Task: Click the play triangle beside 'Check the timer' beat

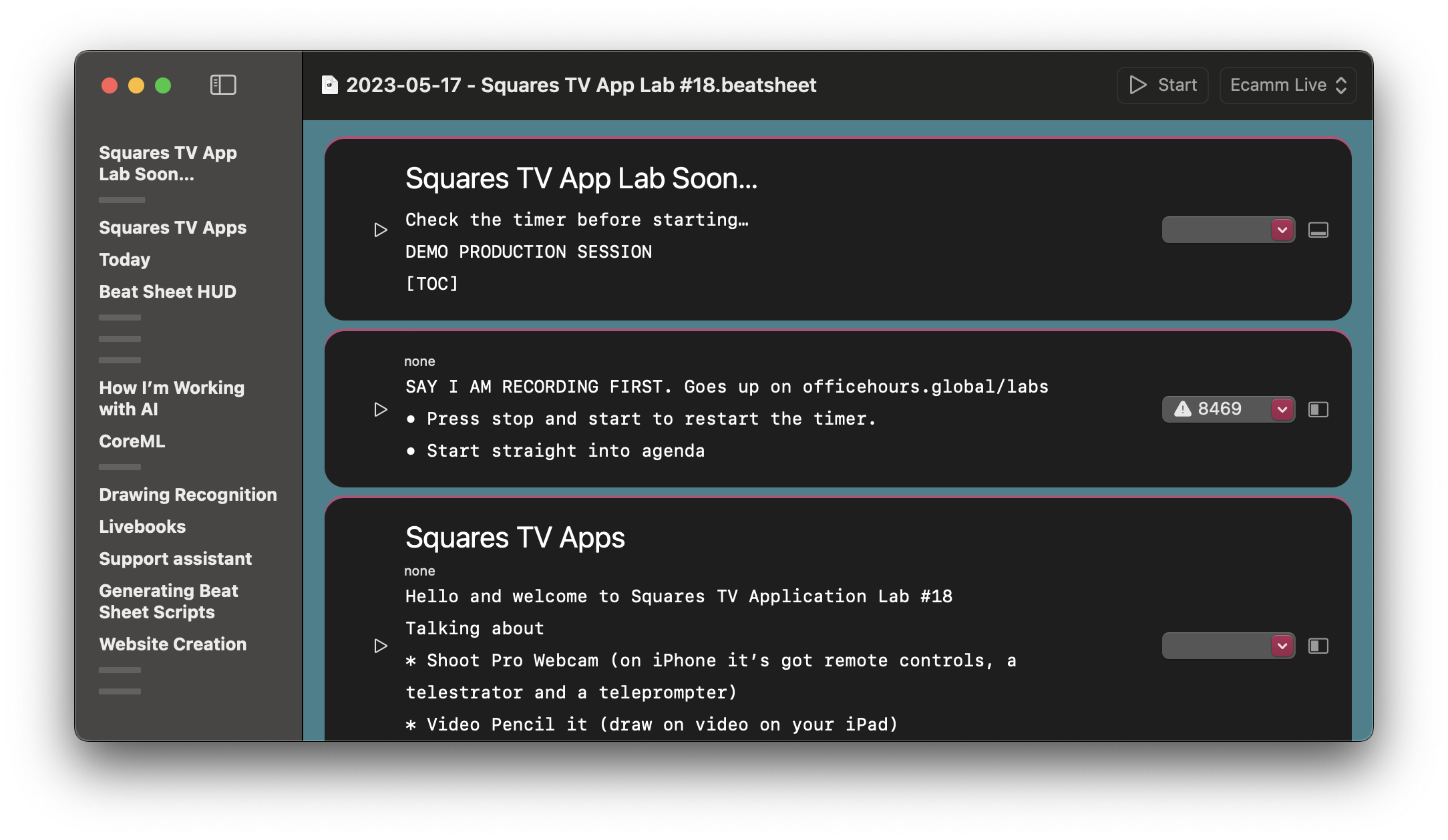Action: [381, 230]
